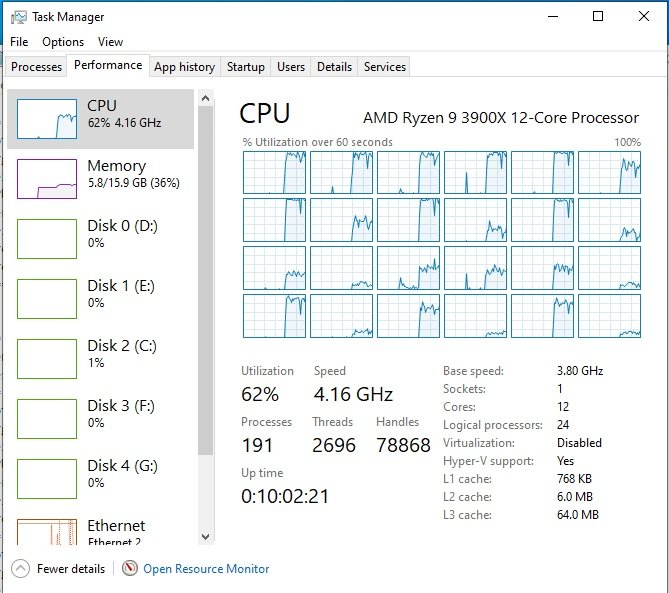The height and width of the screenshot is (593, 669).
Task: Click the 2696 threads value
Action: pyautogui.click(x=334, y=445)
